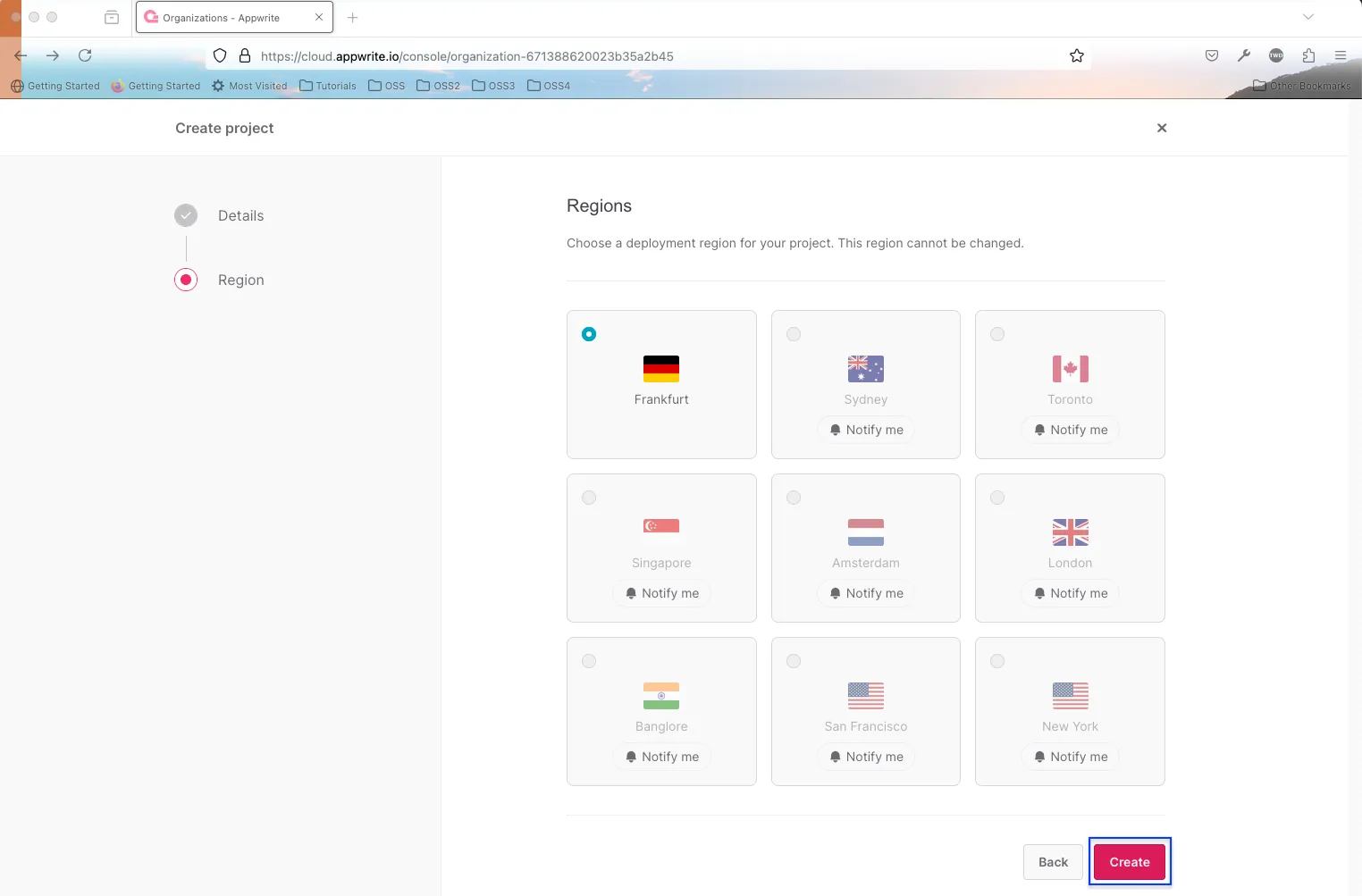The height and width of the screenshot is (896, 1362).
Task: Click the Frankfurt label text
Action: (x=661, y=399)
